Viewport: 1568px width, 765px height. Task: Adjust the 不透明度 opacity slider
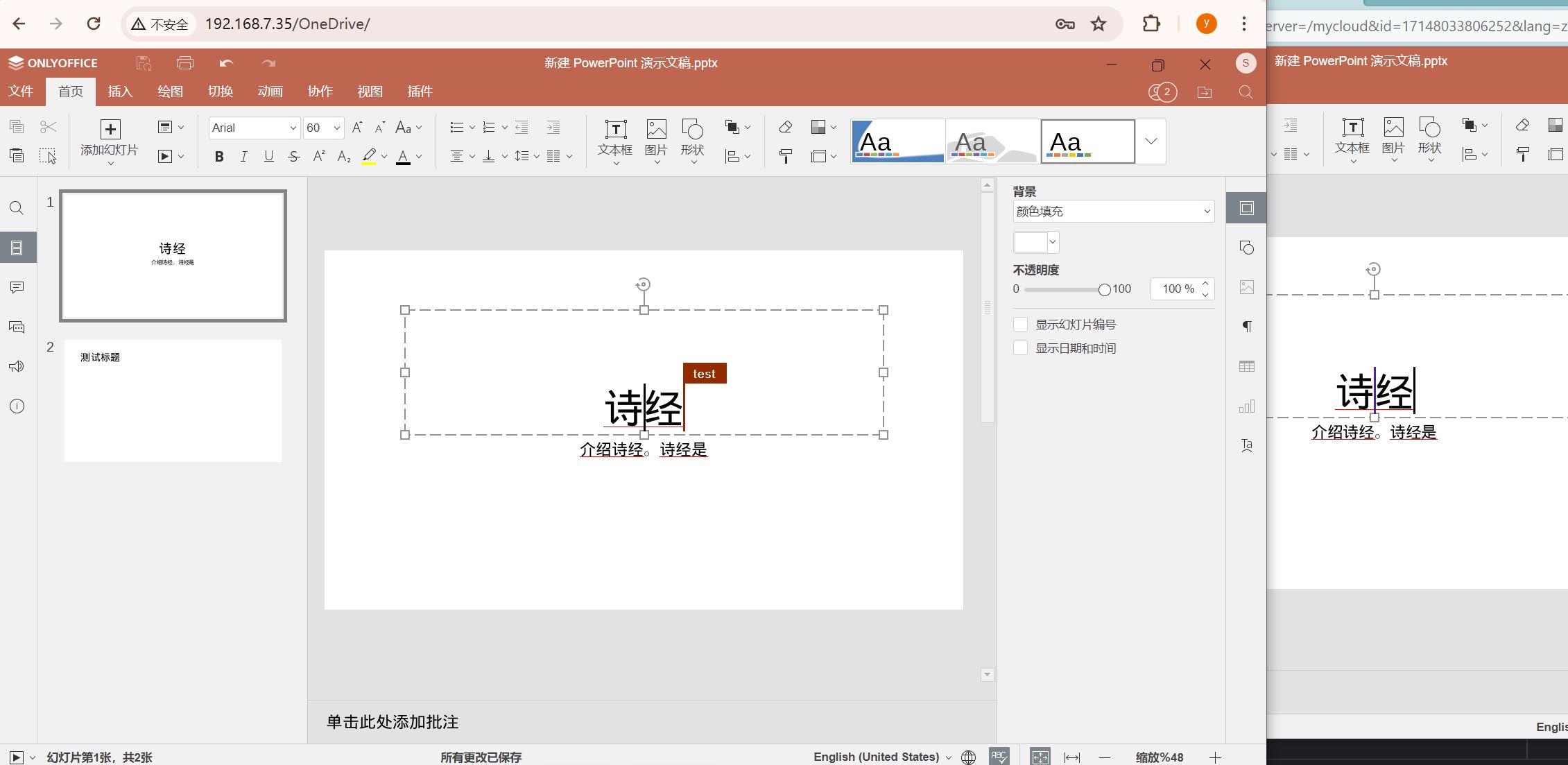[x=1104, y=290]
